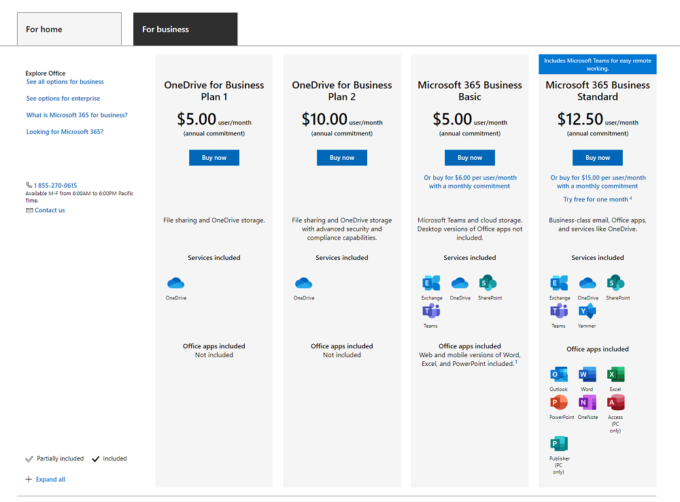Click Includes Microsoft Teams blue banner
This screenshot has width=680, height=502.
[598, 64]
